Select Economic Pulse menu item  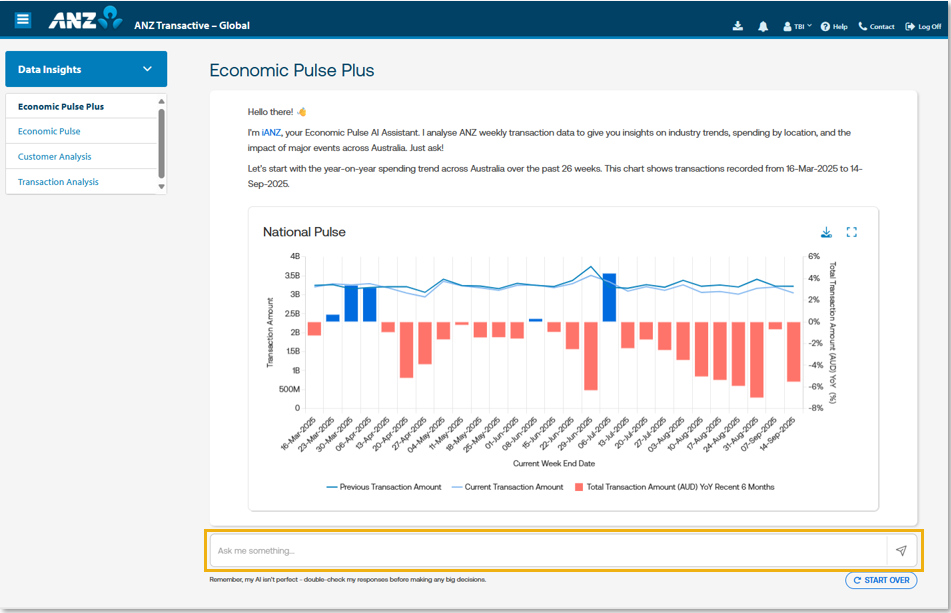coord(49,131)
